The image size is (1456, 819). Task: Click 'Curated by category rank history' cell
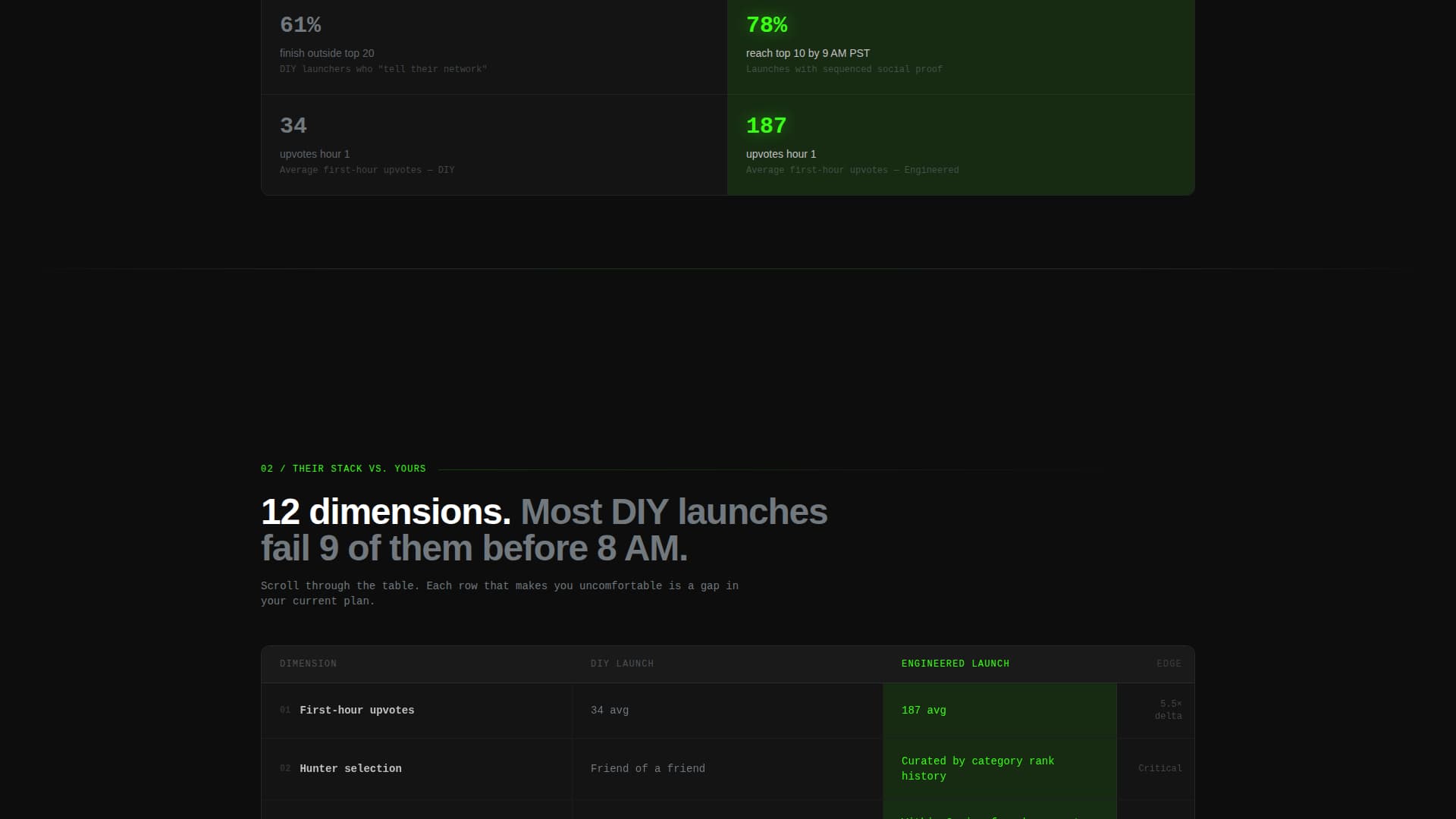(977, 768)
